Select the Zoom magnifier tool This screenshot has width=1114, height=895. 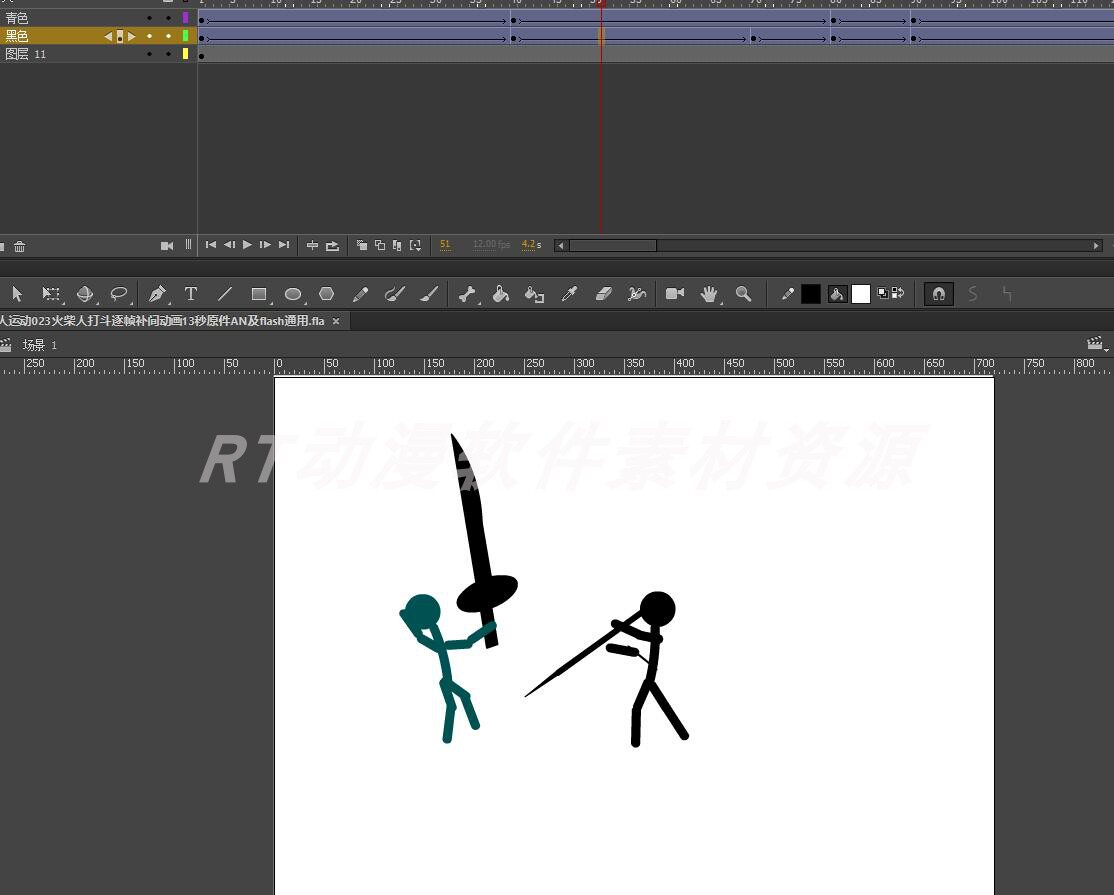click(x=743, y=294)
